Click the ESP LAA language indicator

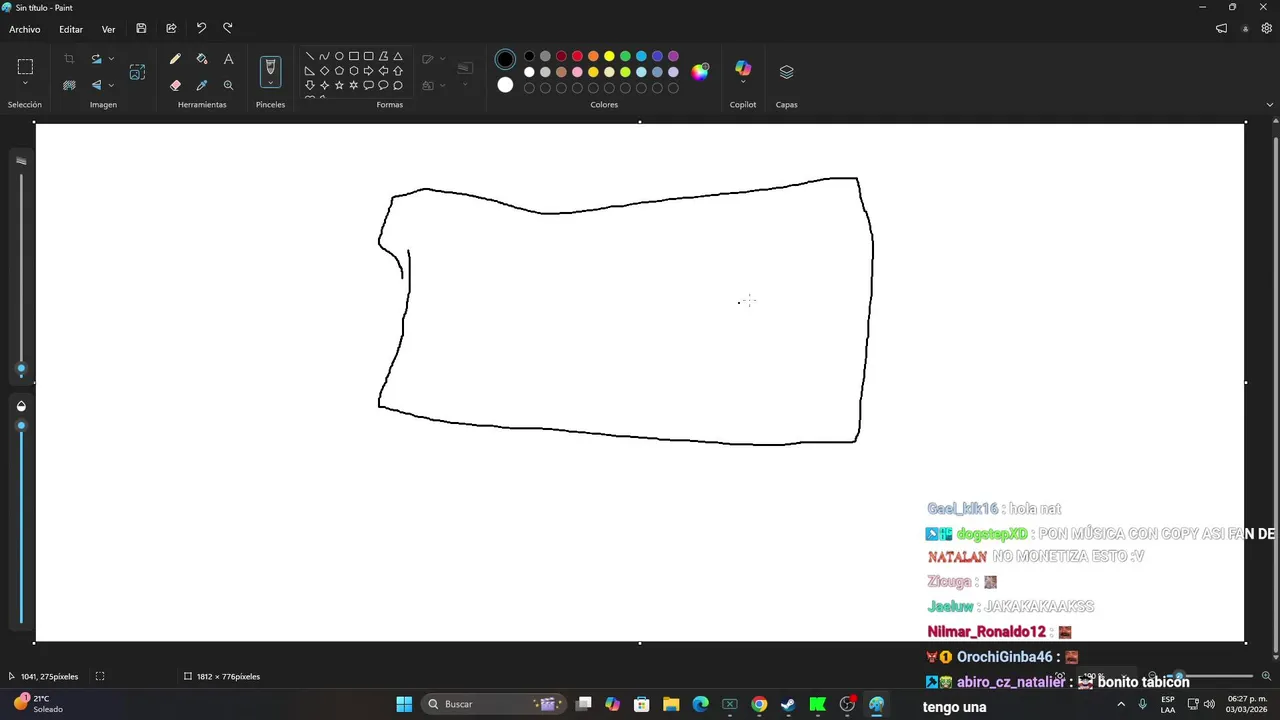1167,704
